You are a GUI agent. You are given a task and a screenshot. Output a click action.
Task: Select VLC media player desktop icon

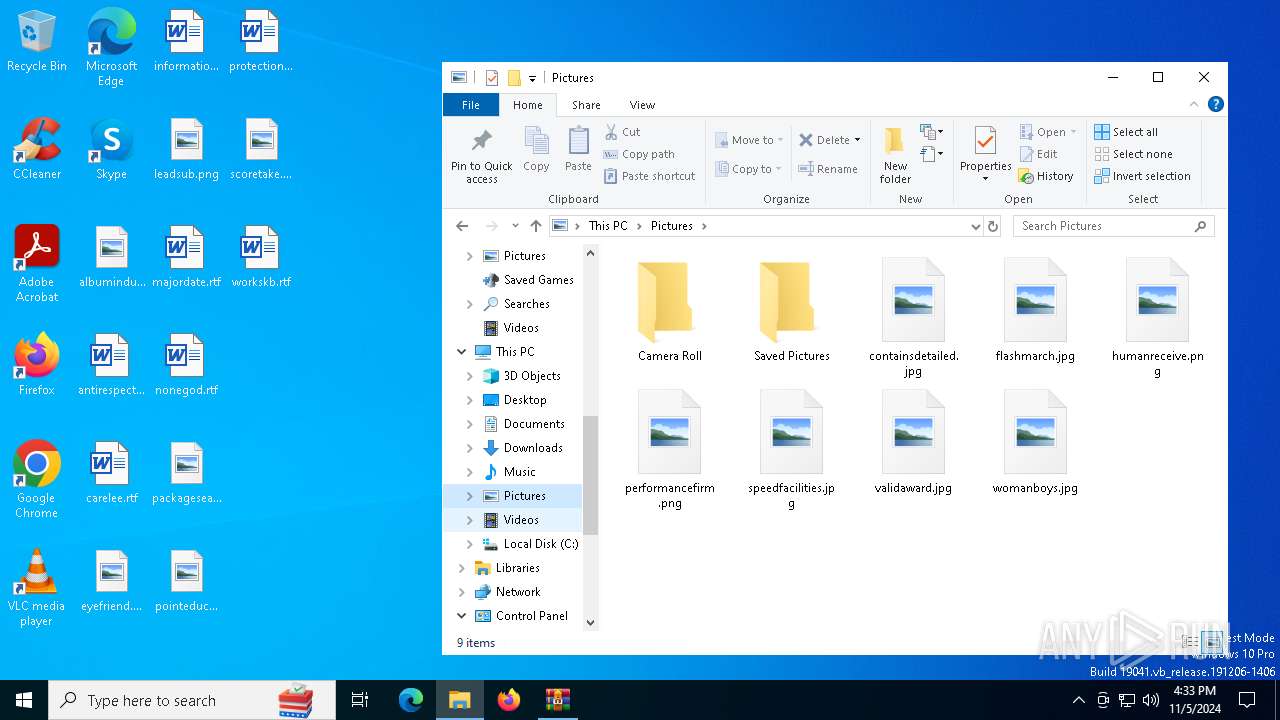point(36,588)
